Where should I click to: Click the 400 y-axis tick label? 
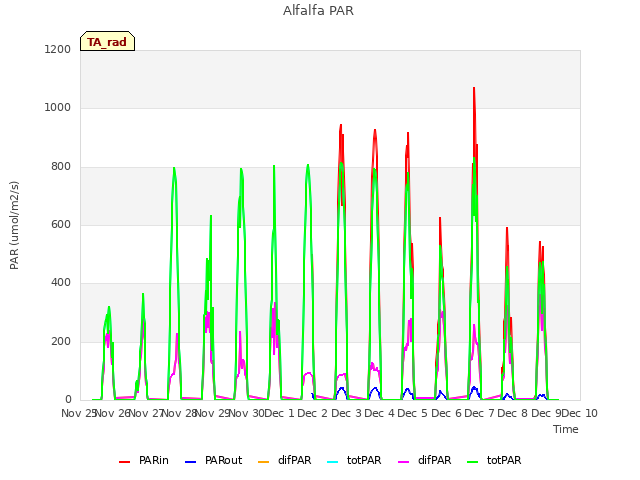(x=61, y=283)
